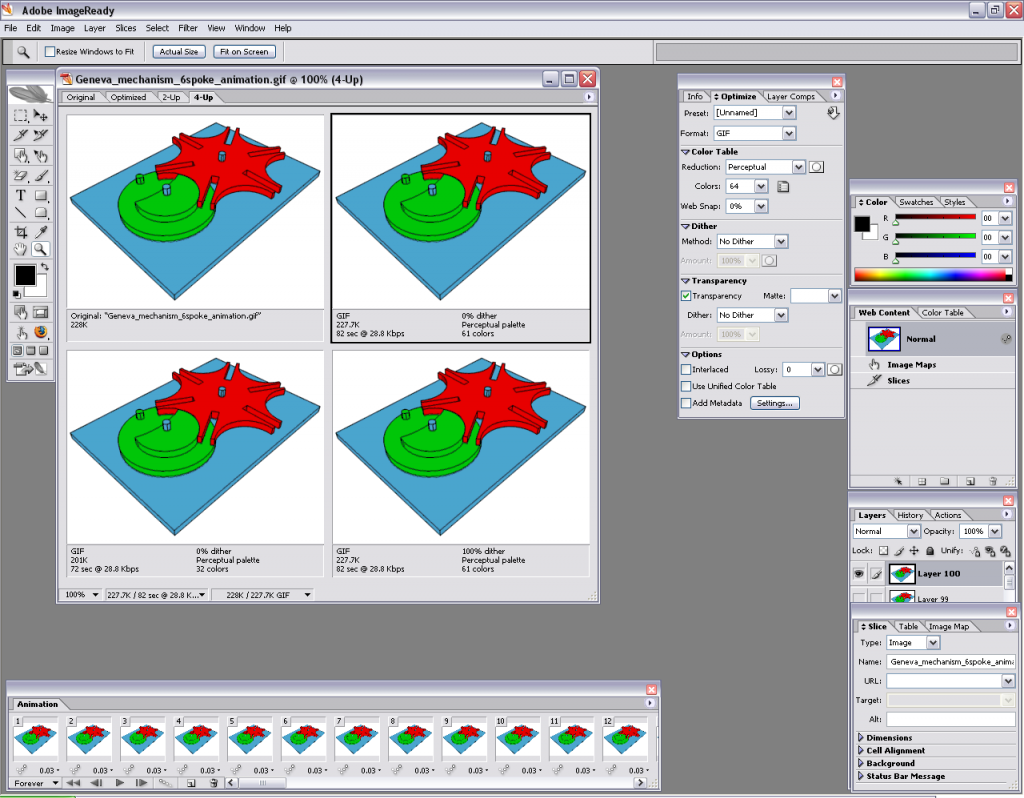The height and width of the screenshot is (798, 1024).
Task: Pick the Slice Select tool
Action: click(x=40, y=135)
